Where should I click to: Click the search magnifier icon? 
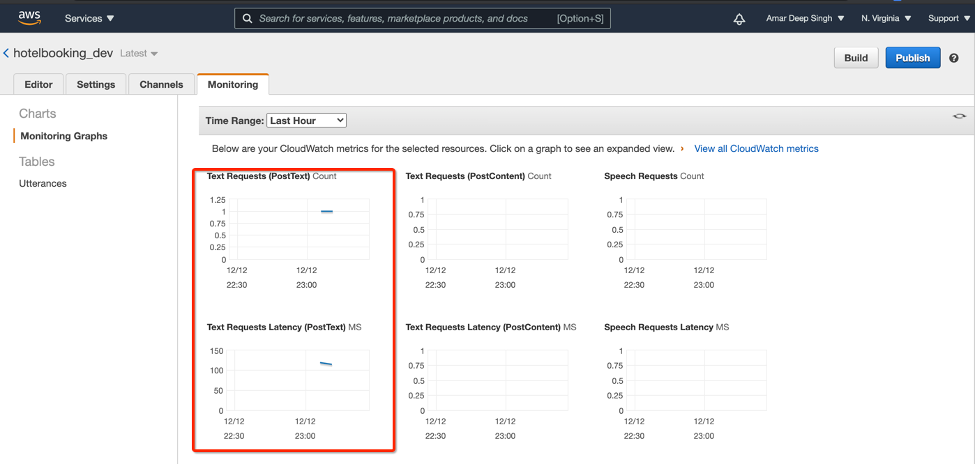pos(246,19)
